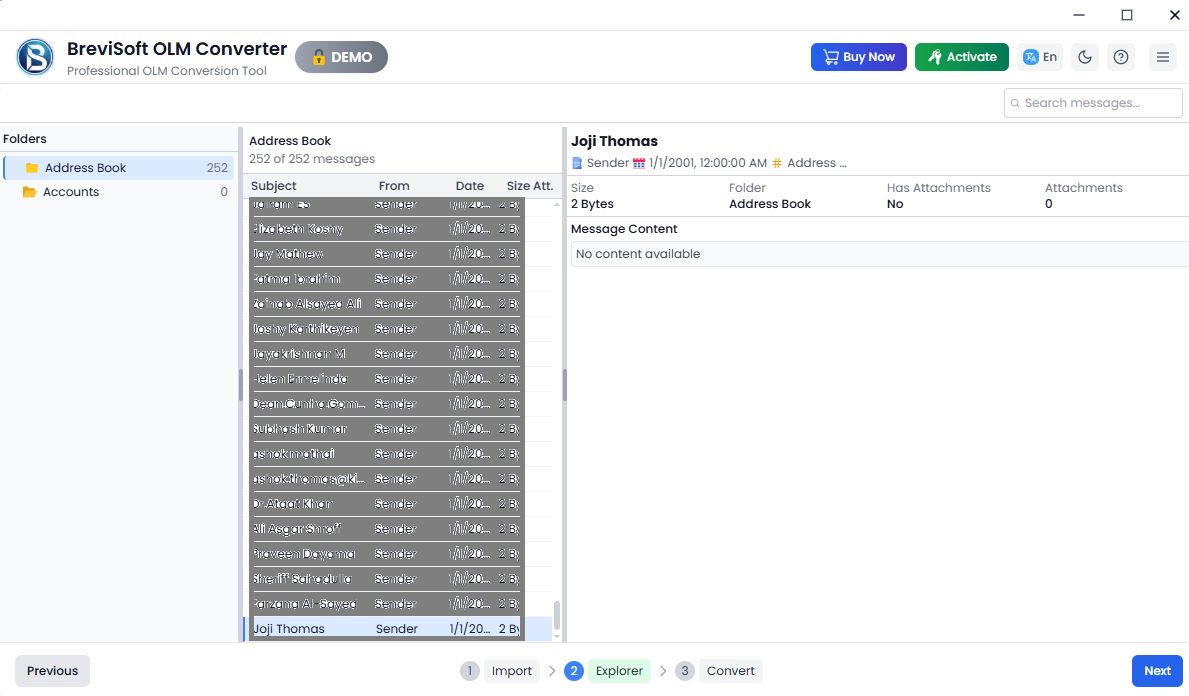Click the Next button
Screen dimensions: 1189x696
coord(1157,671)
